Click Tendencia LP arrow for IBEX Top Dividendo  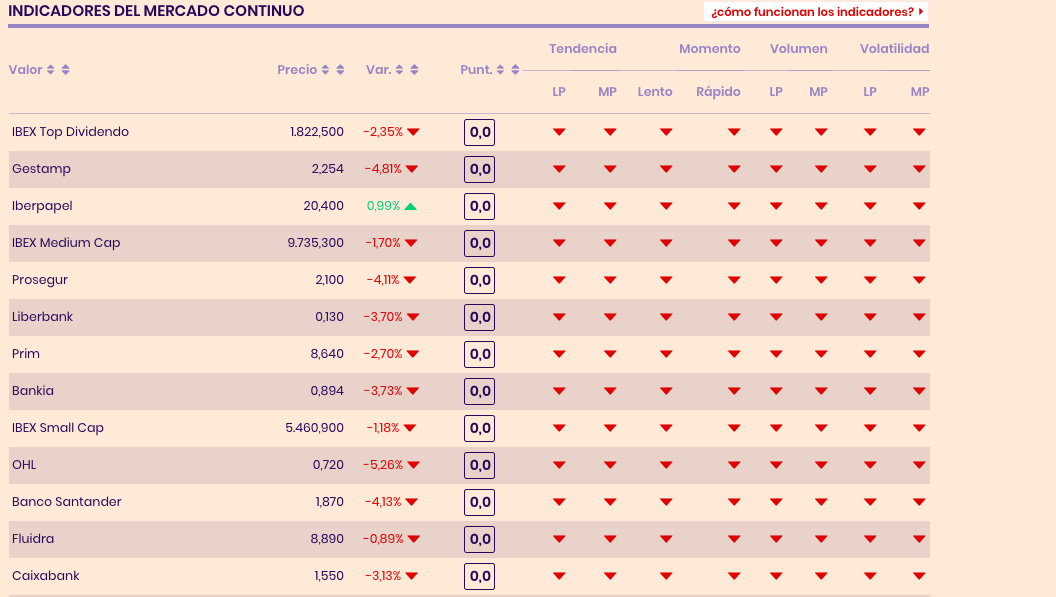tap(559, 132)
